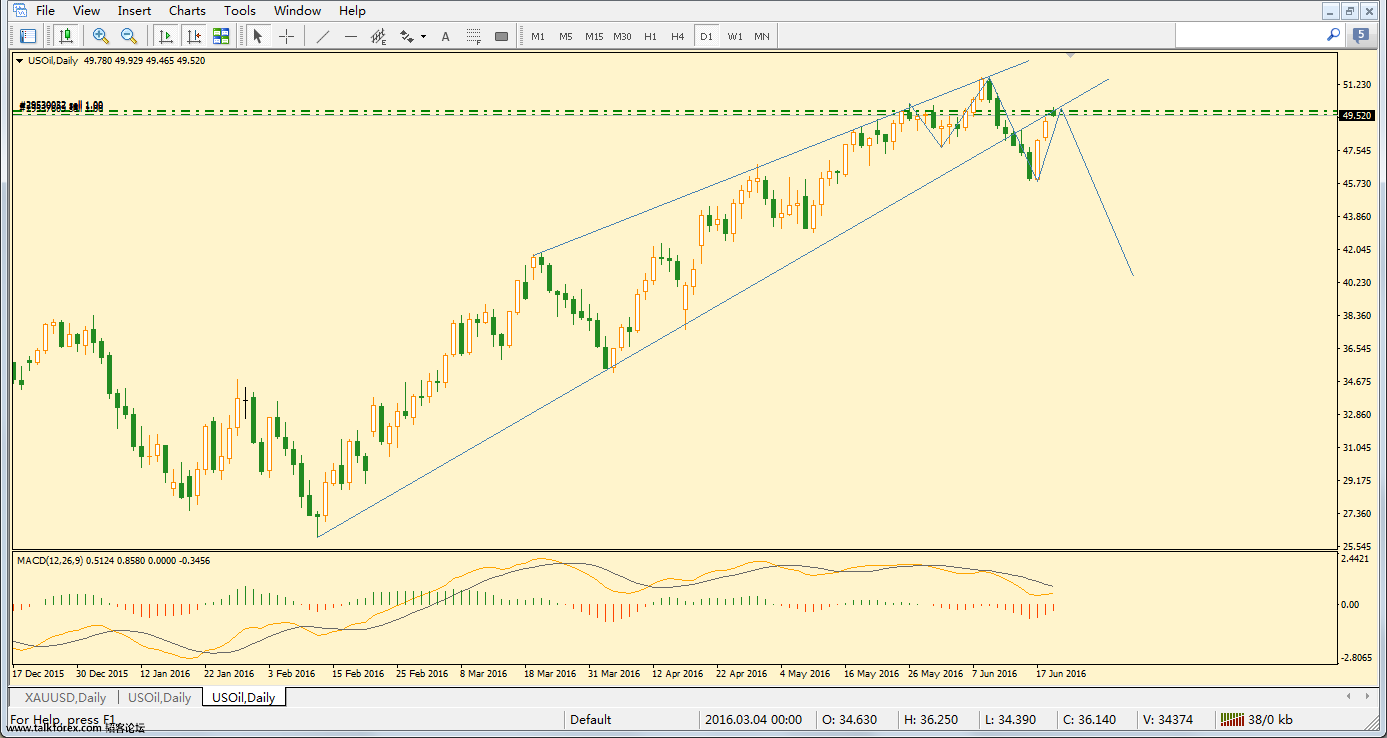
Task: Switch to the XAUUSD,Daily chart tab
Action: [x=65, y=698]
